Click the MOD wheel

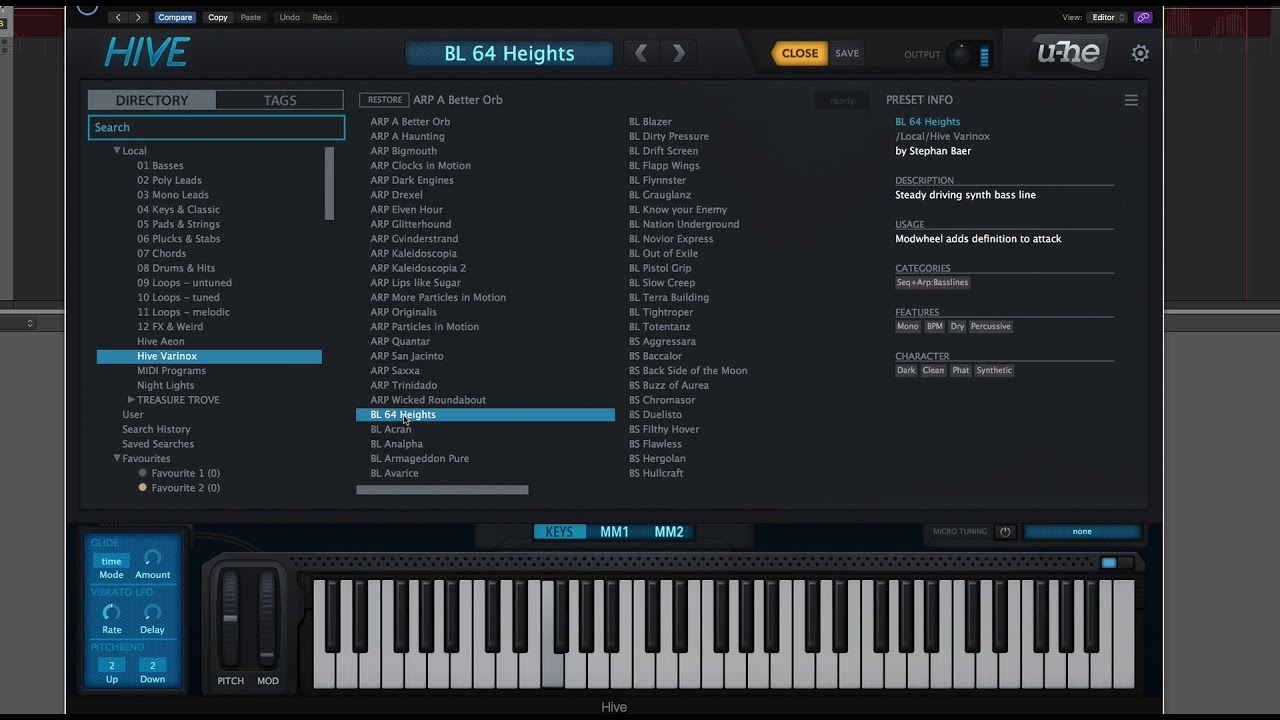pyautogui.click(x=267, y=620)
